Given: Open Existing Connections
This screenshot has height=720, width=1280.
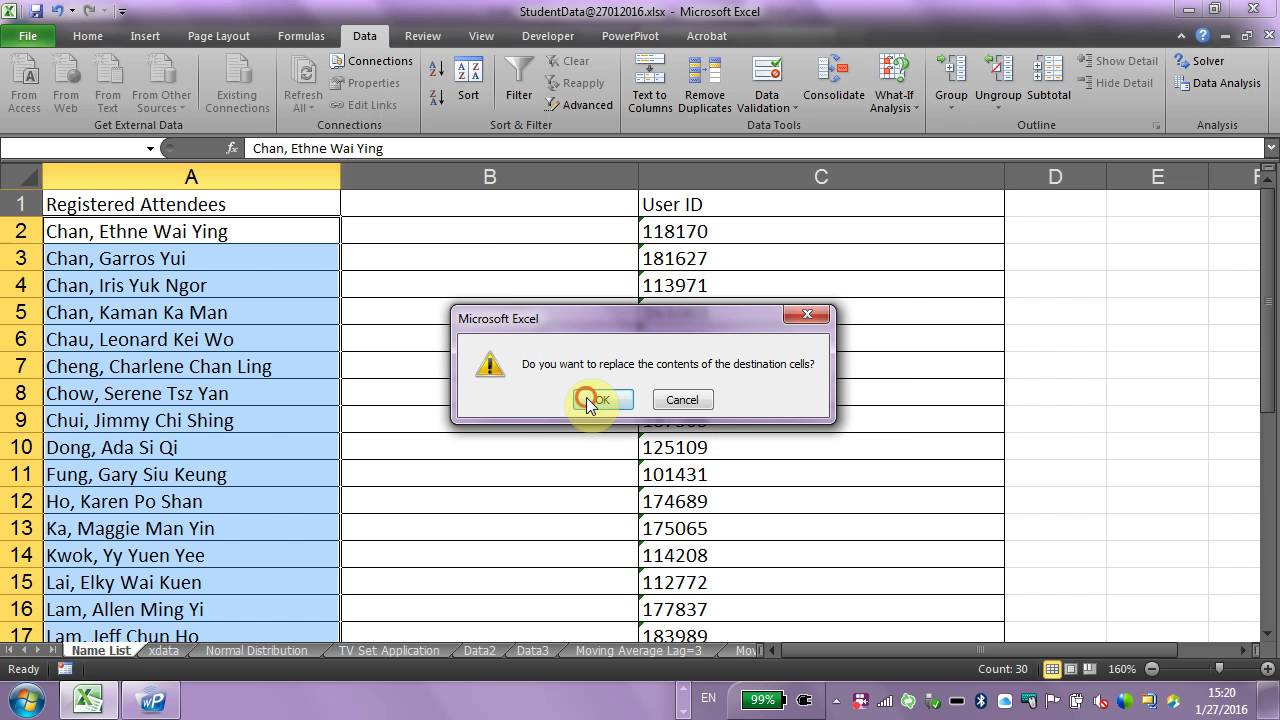Looking at the screenshot, I should point(237,84).
